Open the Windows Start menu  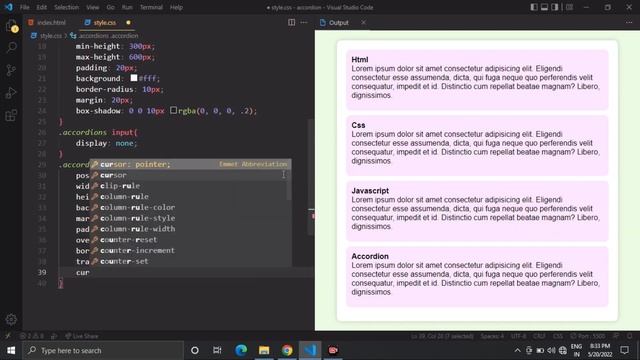click(11, 350)
